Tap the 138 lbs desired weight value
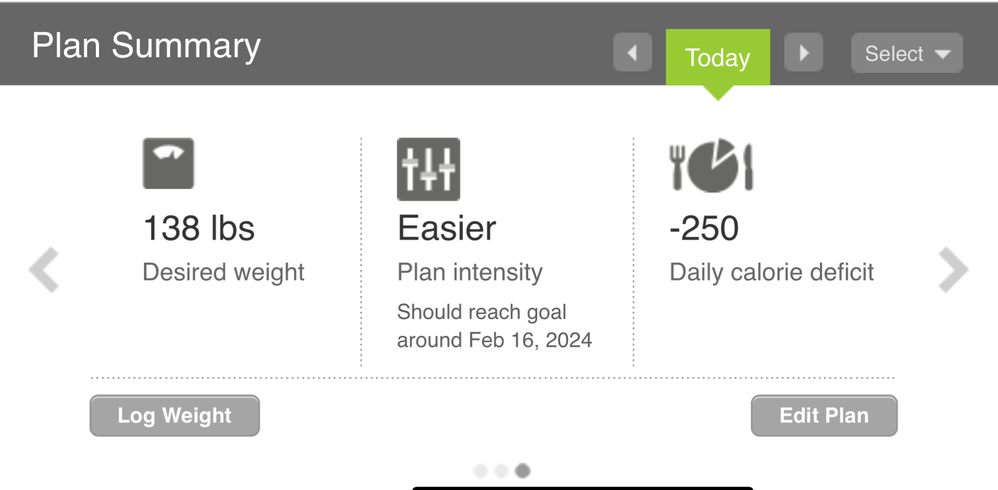998x490 pixels. coord(199,229)
